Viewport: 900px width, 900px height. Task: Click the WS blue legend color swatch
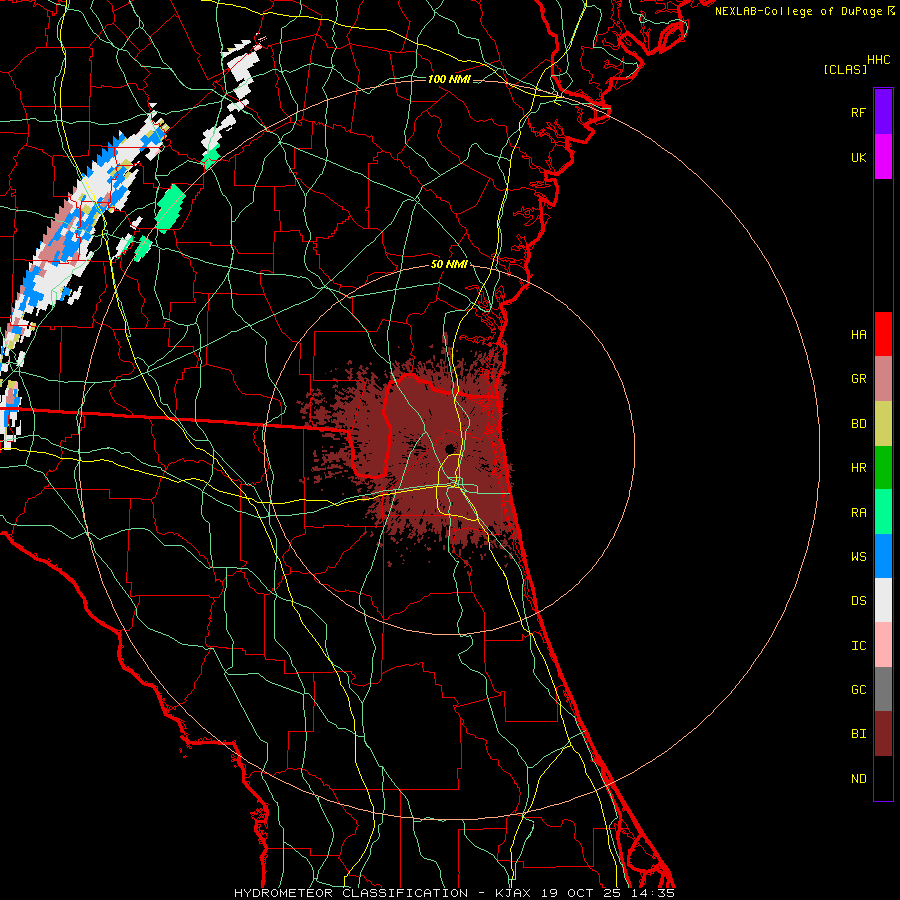(883, 556)
